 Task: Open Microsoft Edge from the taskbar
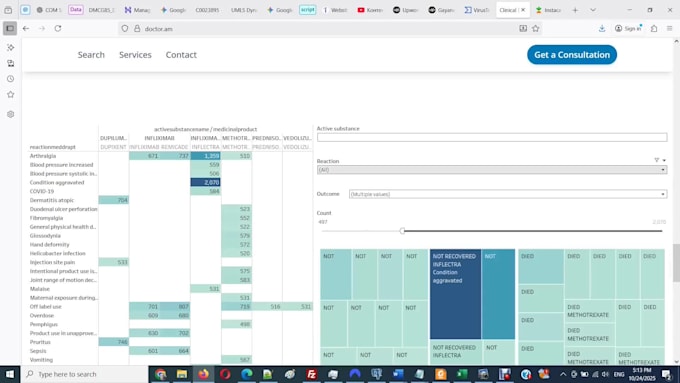click(x=246, y=374)
